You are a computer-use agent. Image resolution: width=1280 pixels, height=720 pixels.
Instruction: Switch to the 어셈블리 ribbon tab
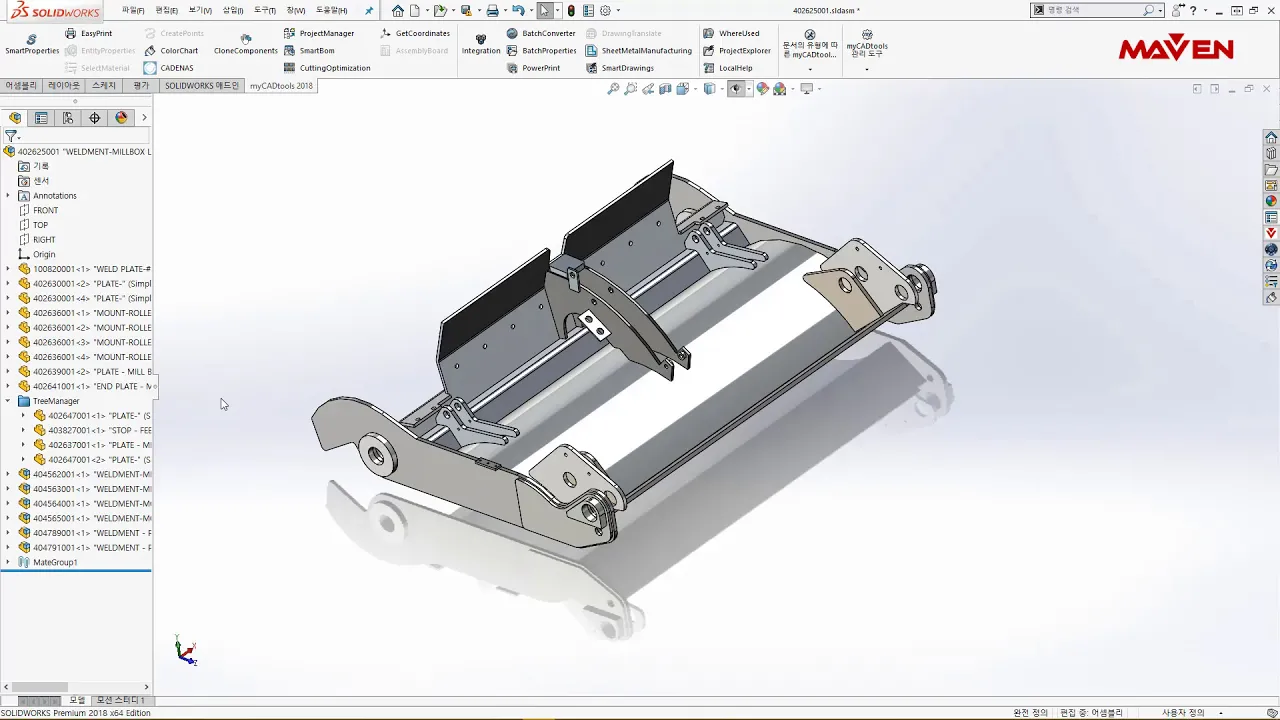[x=21, y=86]
